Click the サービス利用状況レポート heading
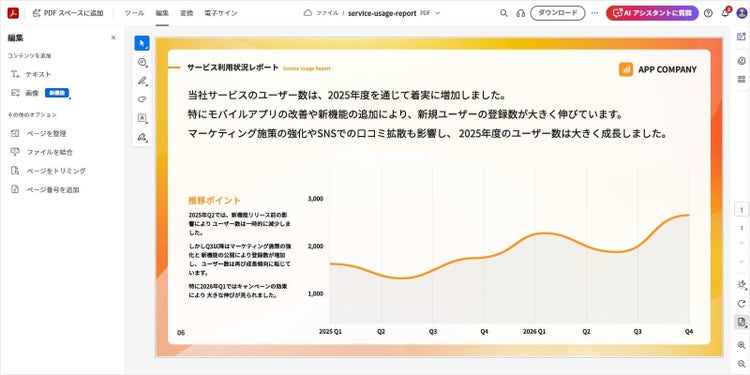This screenshot has width=750, height=375. 233,68
